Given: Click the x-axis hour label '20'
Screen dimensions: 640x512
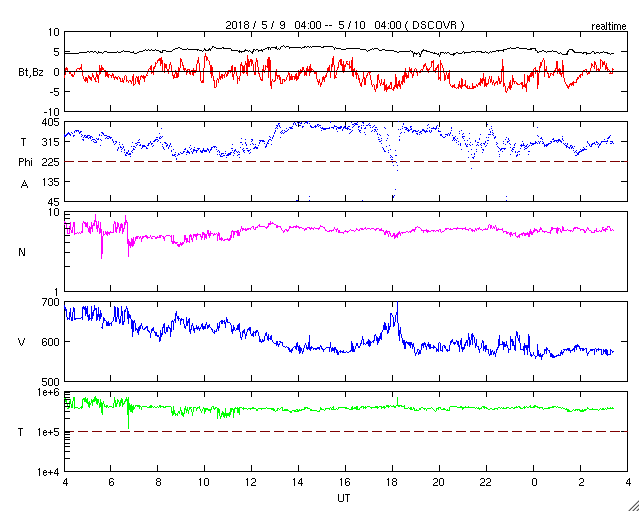Looking at the screenshot, I should 440,482.
